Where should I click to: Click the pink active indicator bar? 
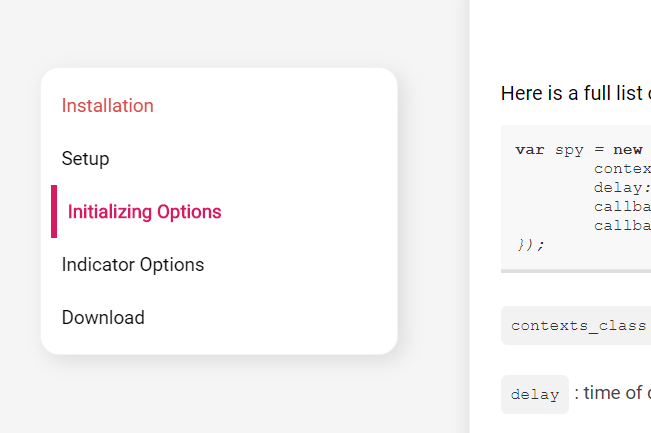click(54, 212)
